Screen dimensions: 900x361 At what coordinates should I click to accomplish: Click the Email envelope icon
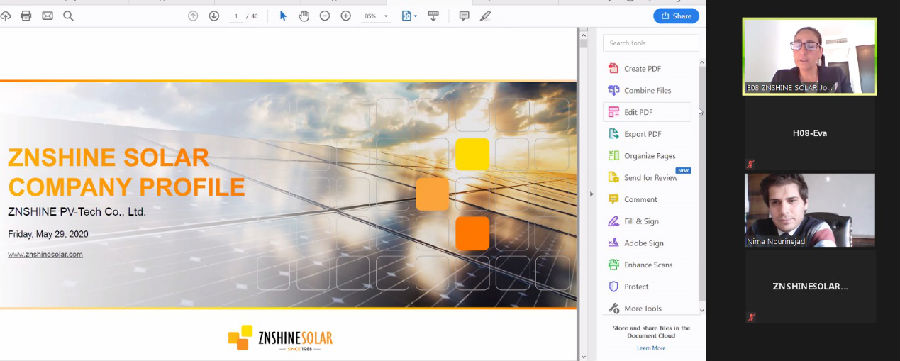(47, 16)
